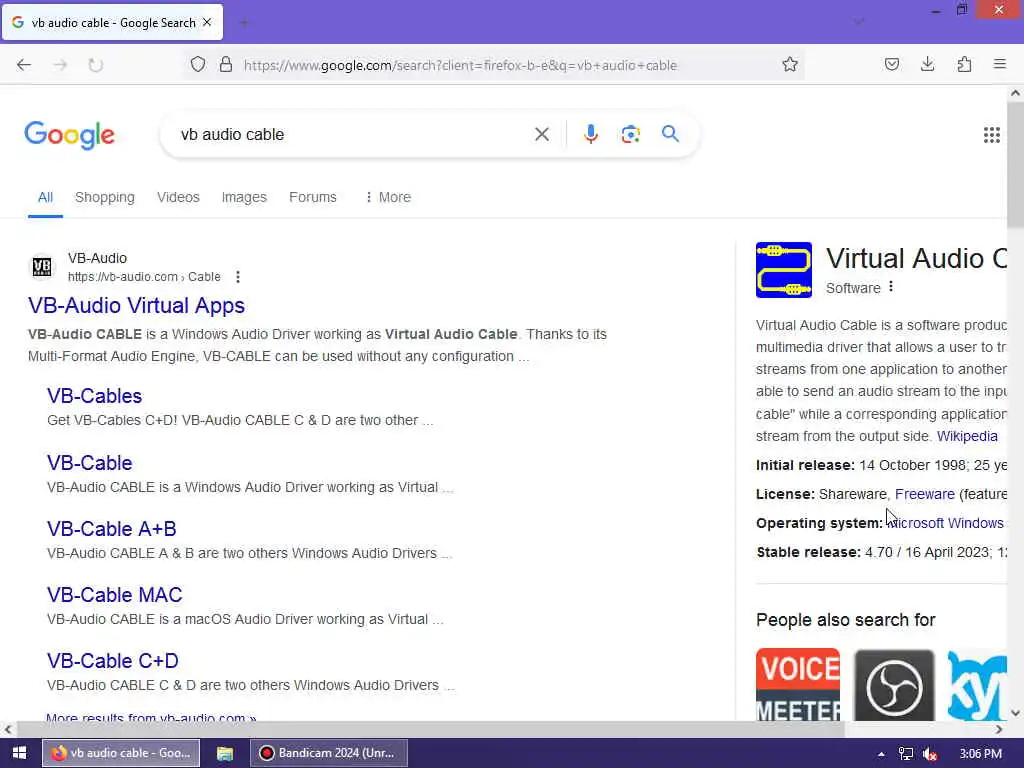Open the VB-Cable C+D sitelink
Screen dimensions: 1024x768
point(112,661)
